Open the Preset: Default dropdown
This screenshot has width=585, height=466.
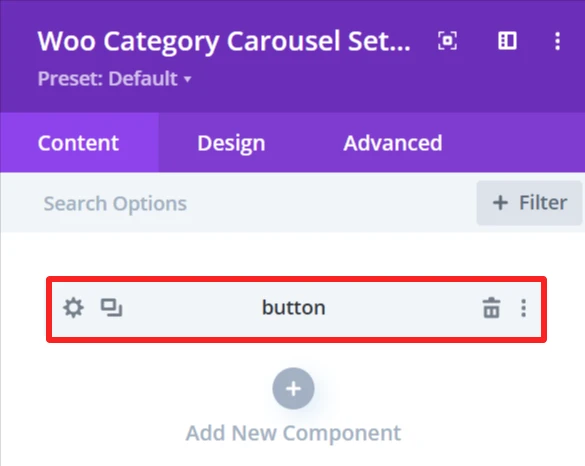click(x=115, y=79)
